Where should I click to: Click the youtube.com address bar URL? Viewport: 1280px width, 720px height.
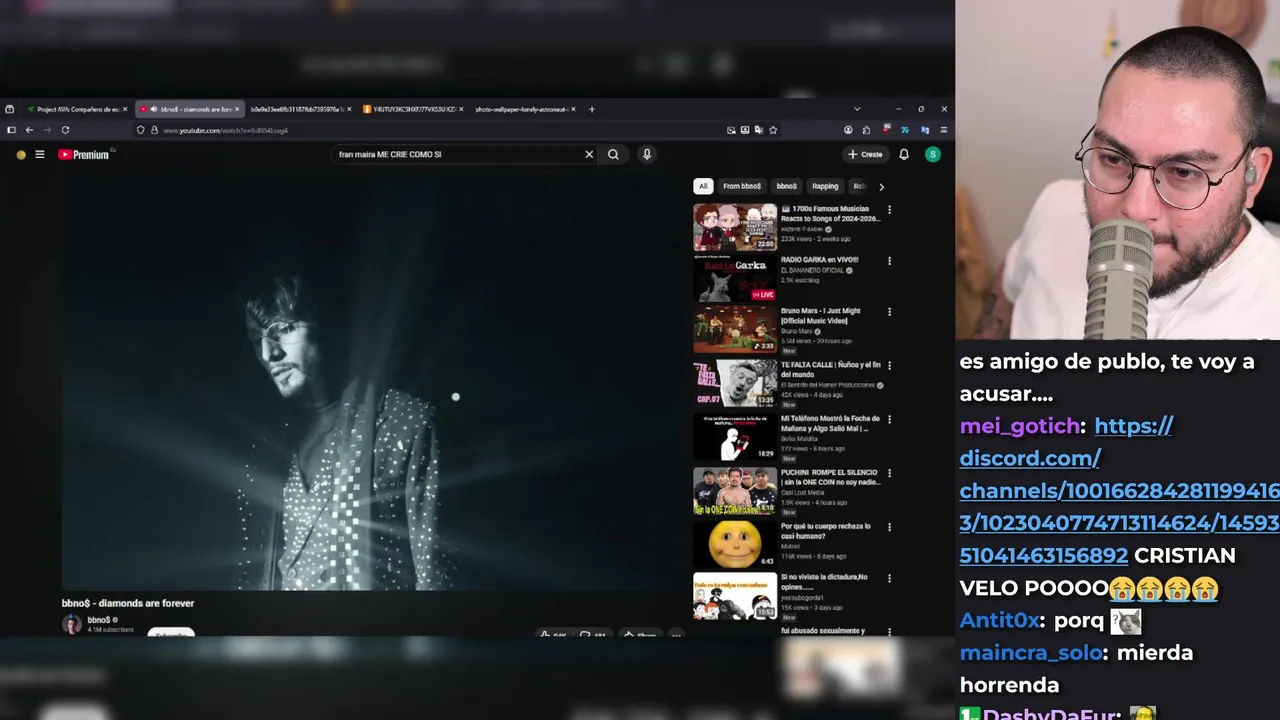(225, 130)
